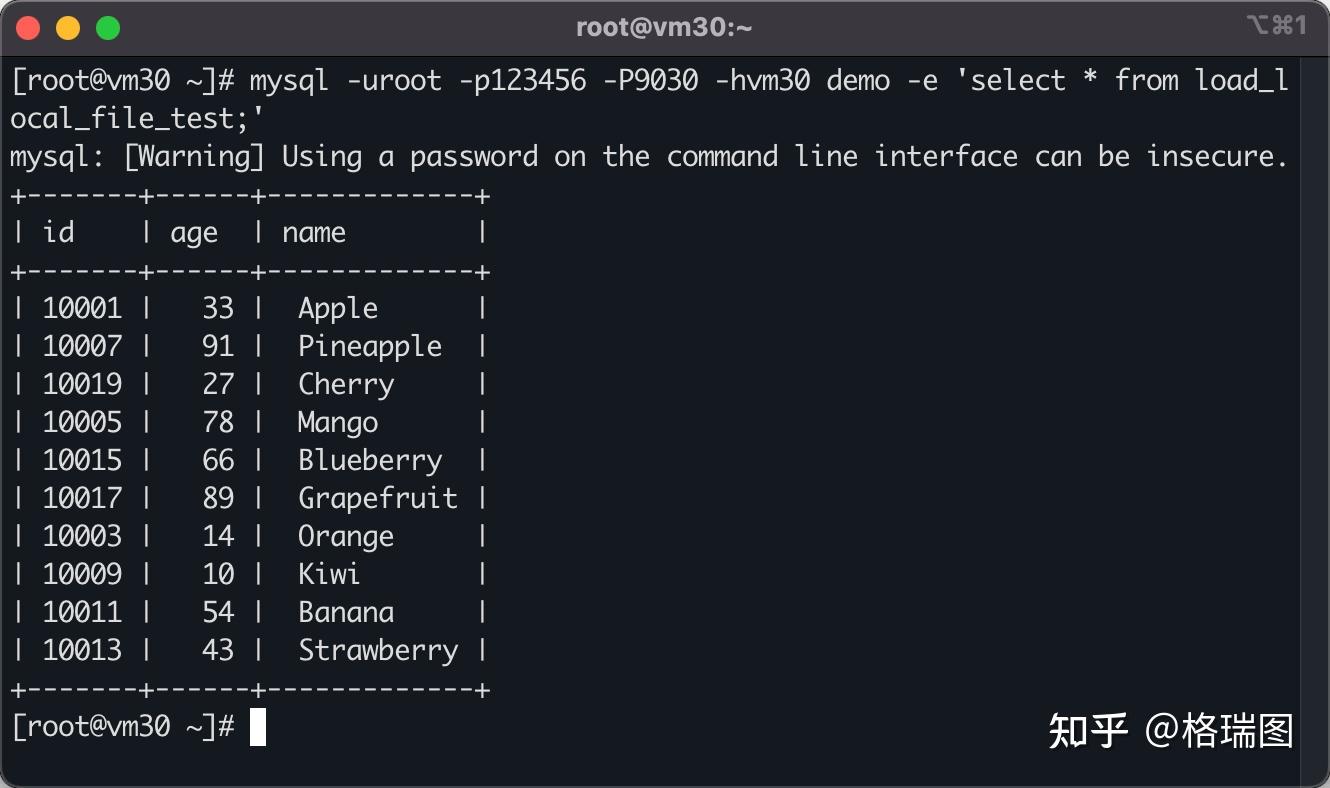1330x788 pixels.
Task: Click the Blueberry name cell
Action: [x=370, y=461]
